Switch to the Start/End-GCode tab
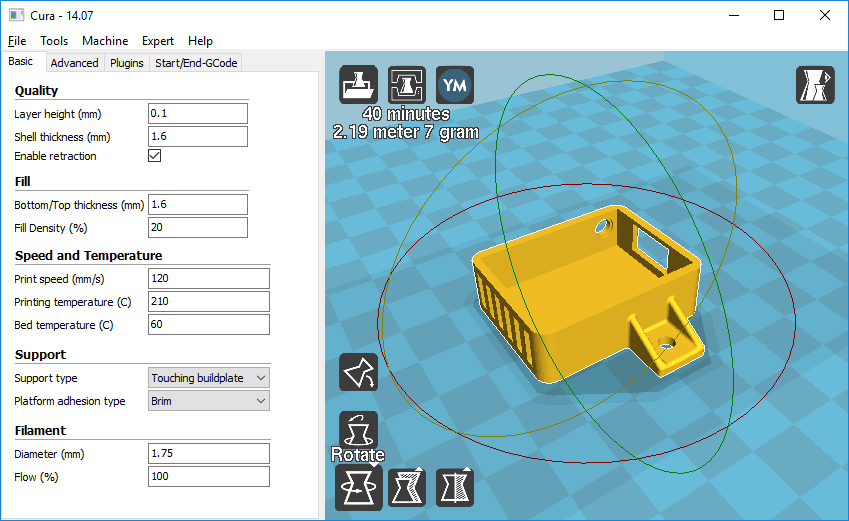 click(196, 63)
